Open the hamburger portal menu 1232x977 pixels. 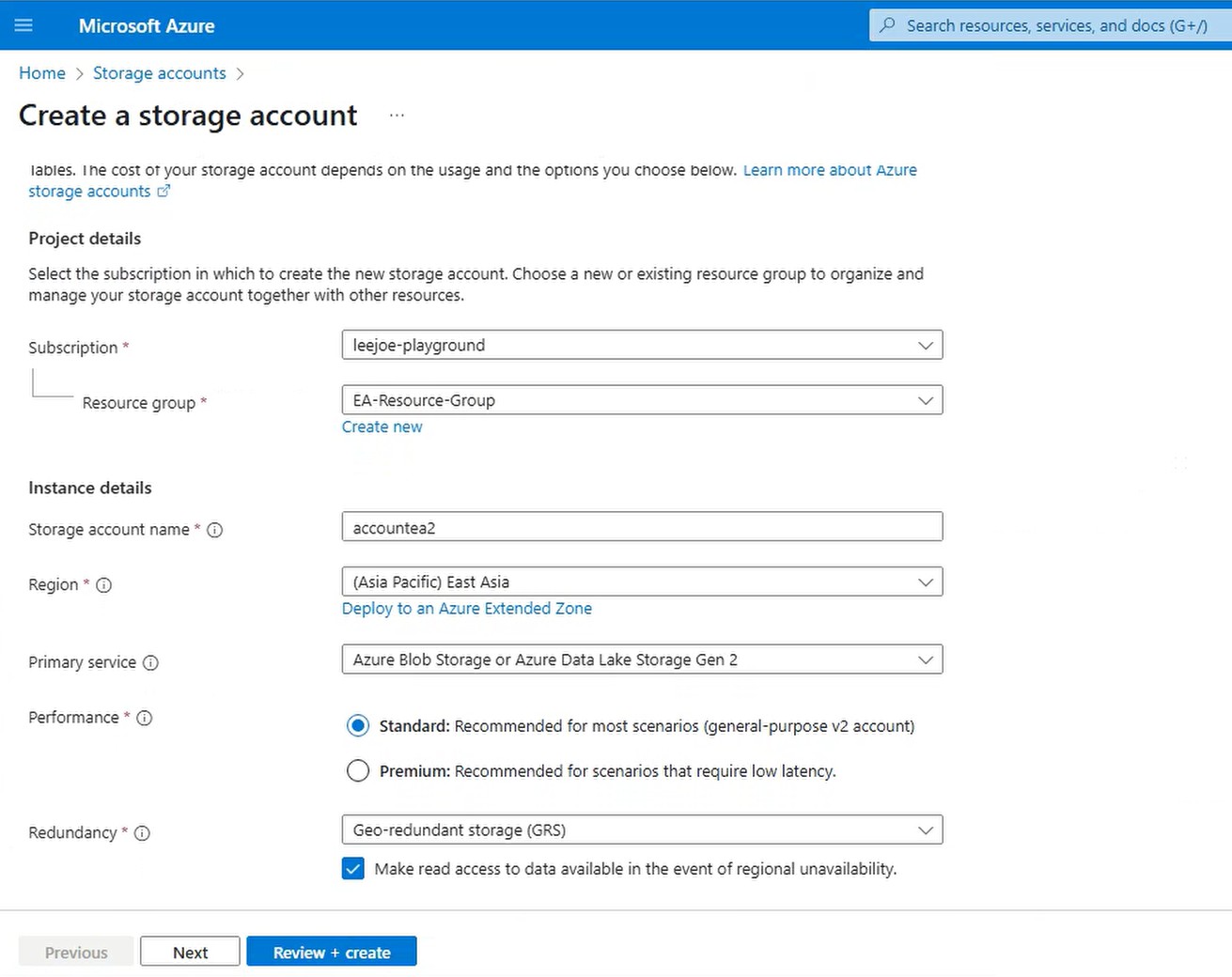pos(23,25)
